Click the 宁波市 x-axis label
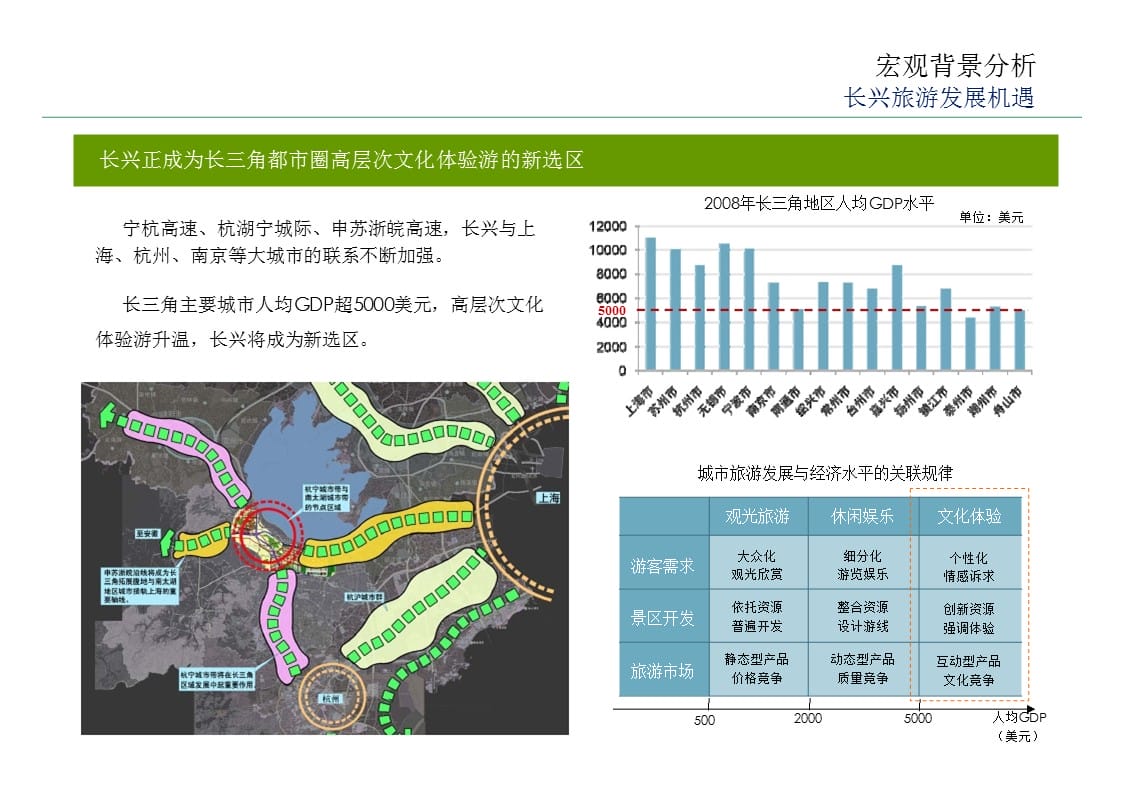Image resolution: width=1123 pixels, height=794 pixels. 738,400
